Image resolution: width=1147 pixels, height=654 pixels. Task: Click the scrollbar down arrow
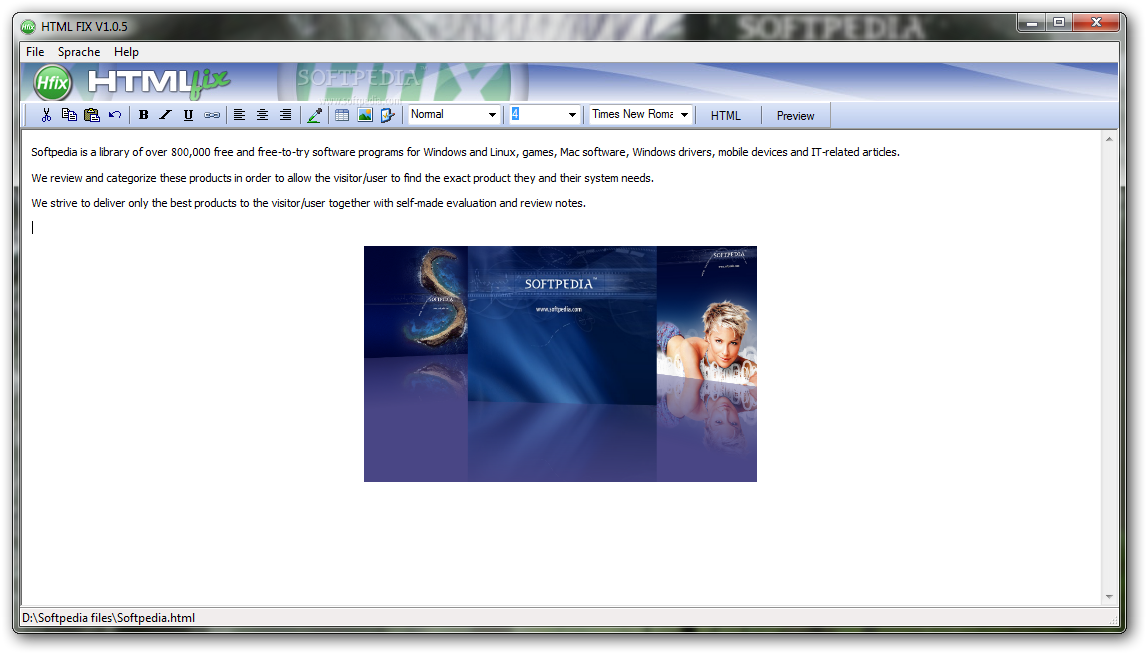click(x=1109, y=597)
